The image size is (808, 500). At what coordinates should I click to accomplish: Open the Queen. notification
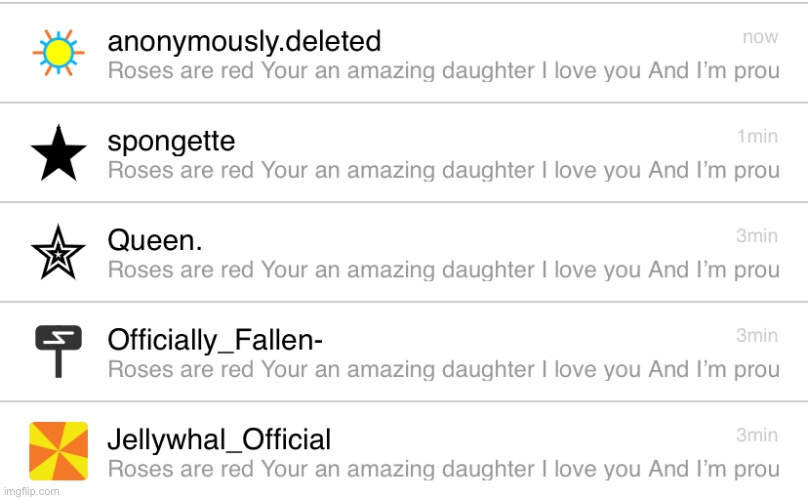[x=404, y=252]
